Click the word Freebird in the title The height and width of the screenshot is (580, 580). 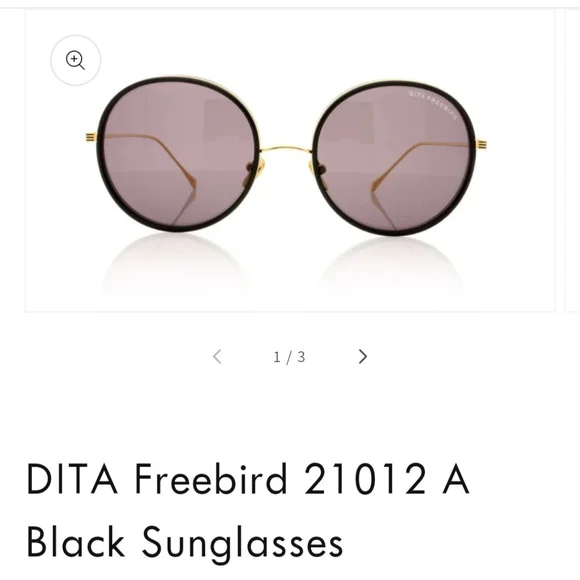pyautogui.click(x=211, y=479)
